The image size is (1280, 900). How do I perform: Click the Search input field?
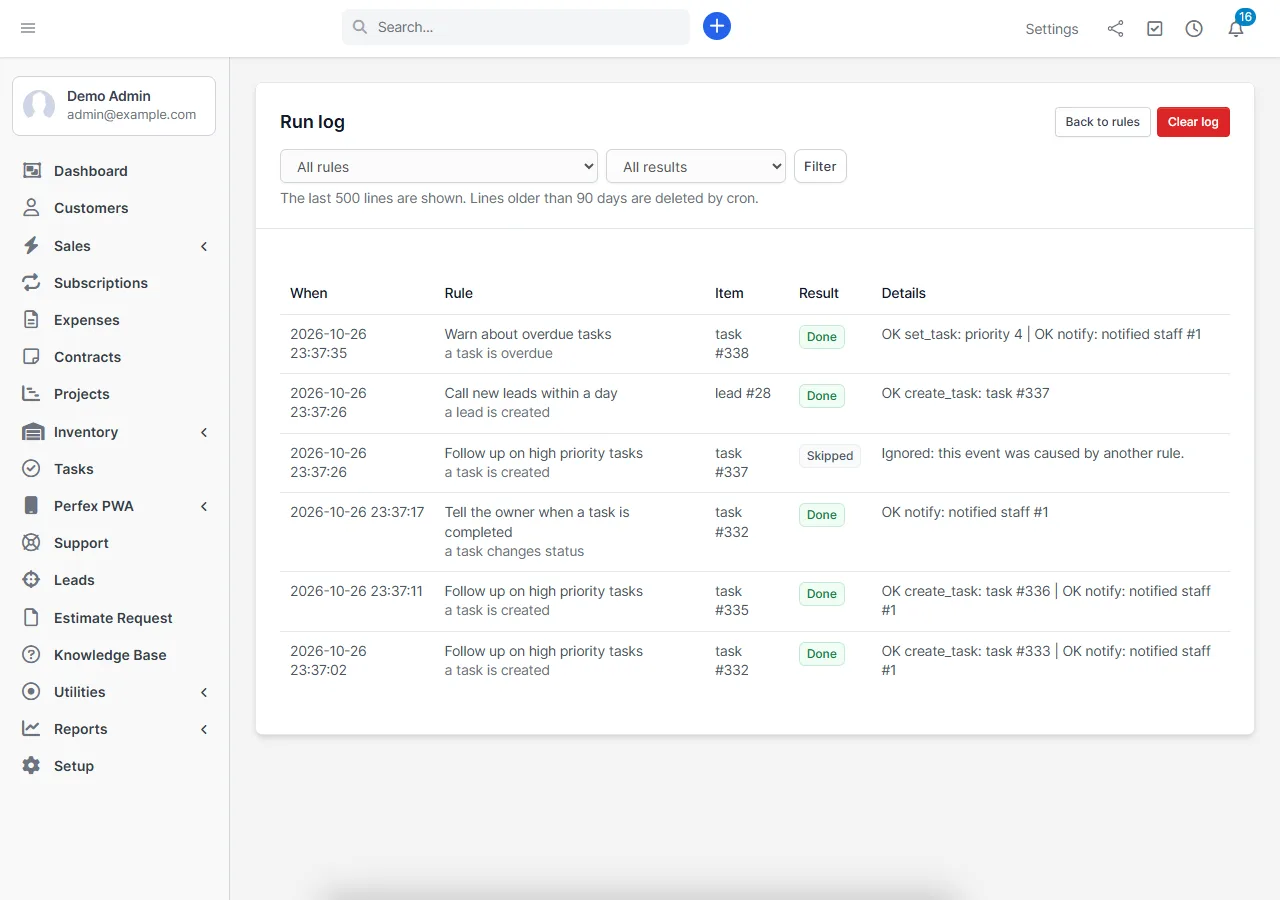click(516, 27)
